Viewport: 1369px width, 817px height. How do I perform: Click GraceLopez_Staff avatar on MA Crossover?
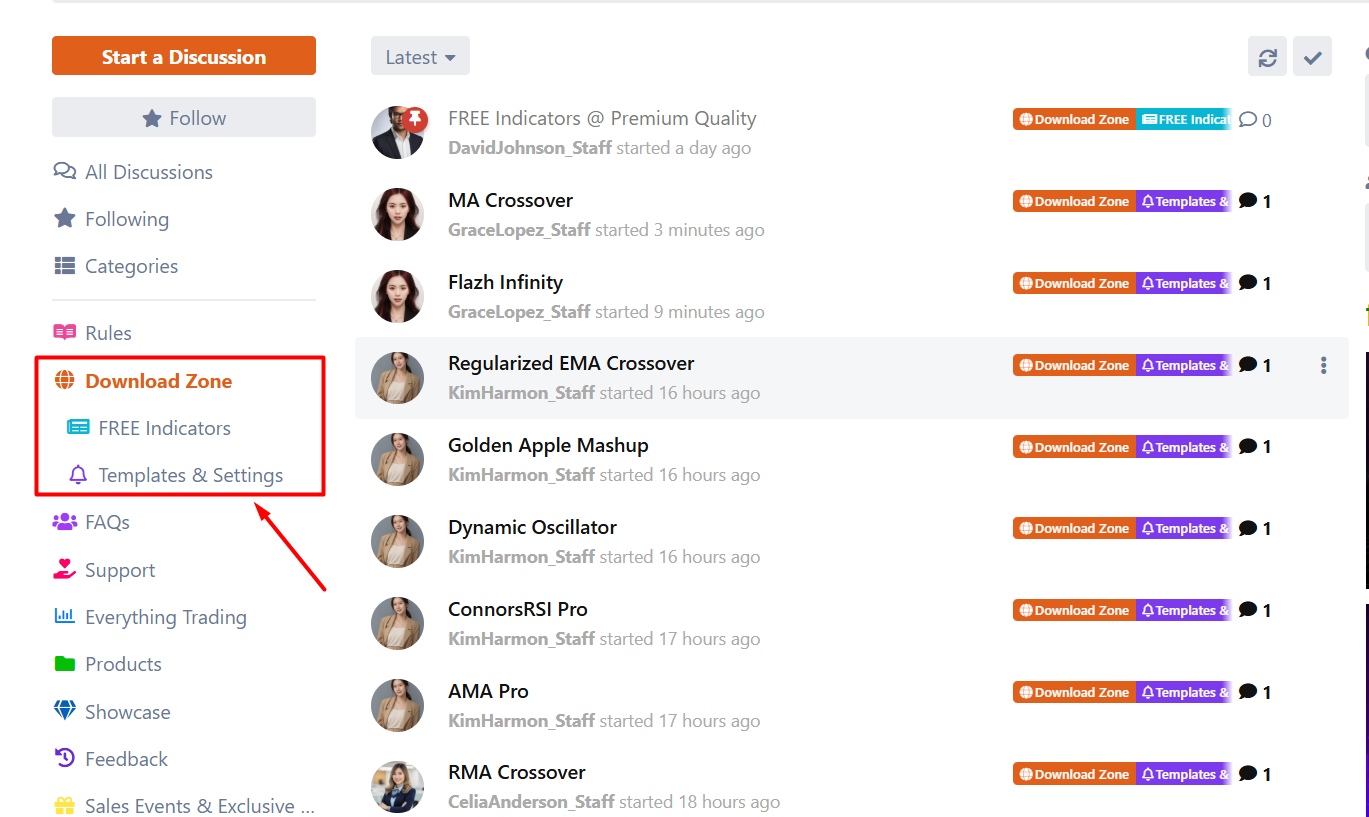tap(397, 214)
